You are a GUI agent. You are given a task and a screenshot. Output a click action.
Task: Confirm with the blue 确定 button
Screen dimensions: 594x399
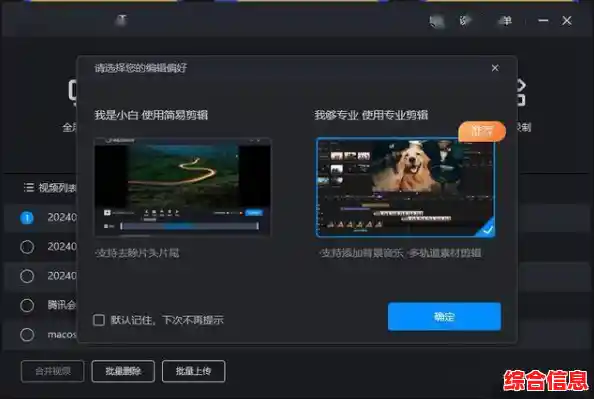[444, 316]
